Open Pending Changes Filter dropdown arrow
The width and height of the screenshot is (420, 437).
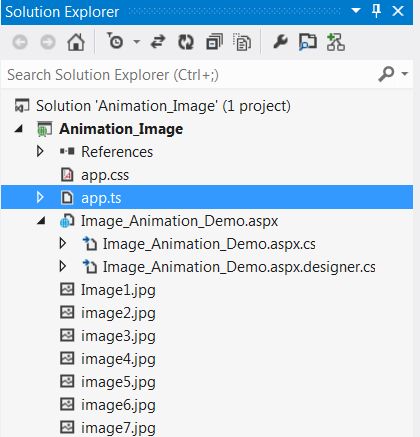tap(137, 42)
